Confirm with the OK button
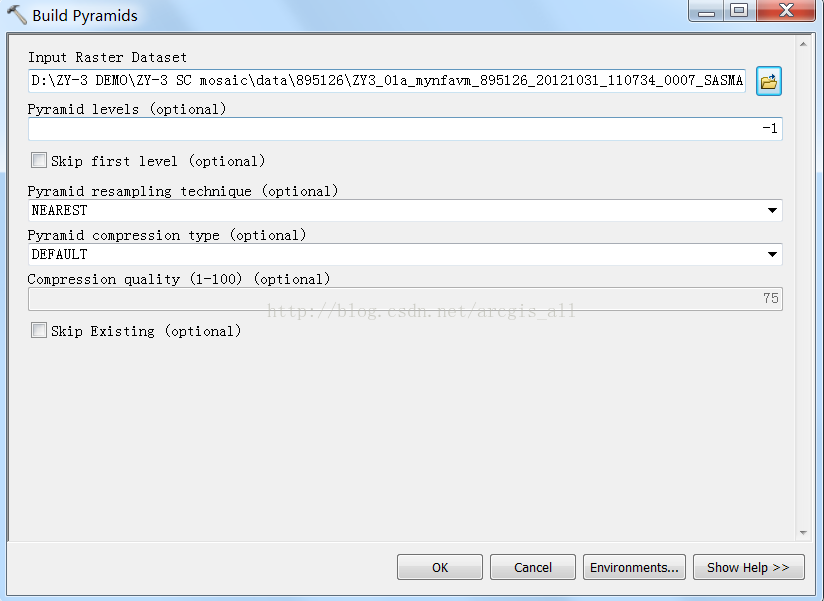Screen dimensions: 824x601 [440, 567]
